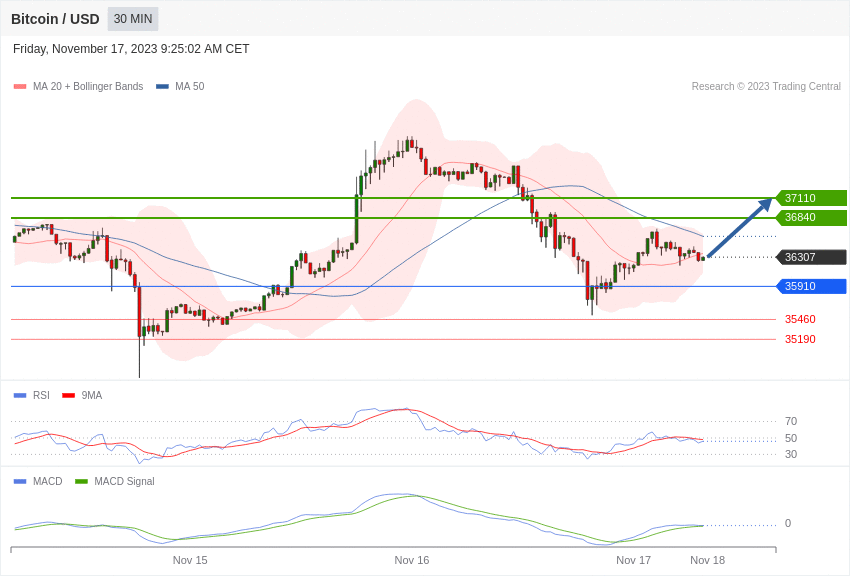The height and width of the screenshot is (576, 850).
Task: Click the RSI 70 overbought axis label
Action: 791,422
